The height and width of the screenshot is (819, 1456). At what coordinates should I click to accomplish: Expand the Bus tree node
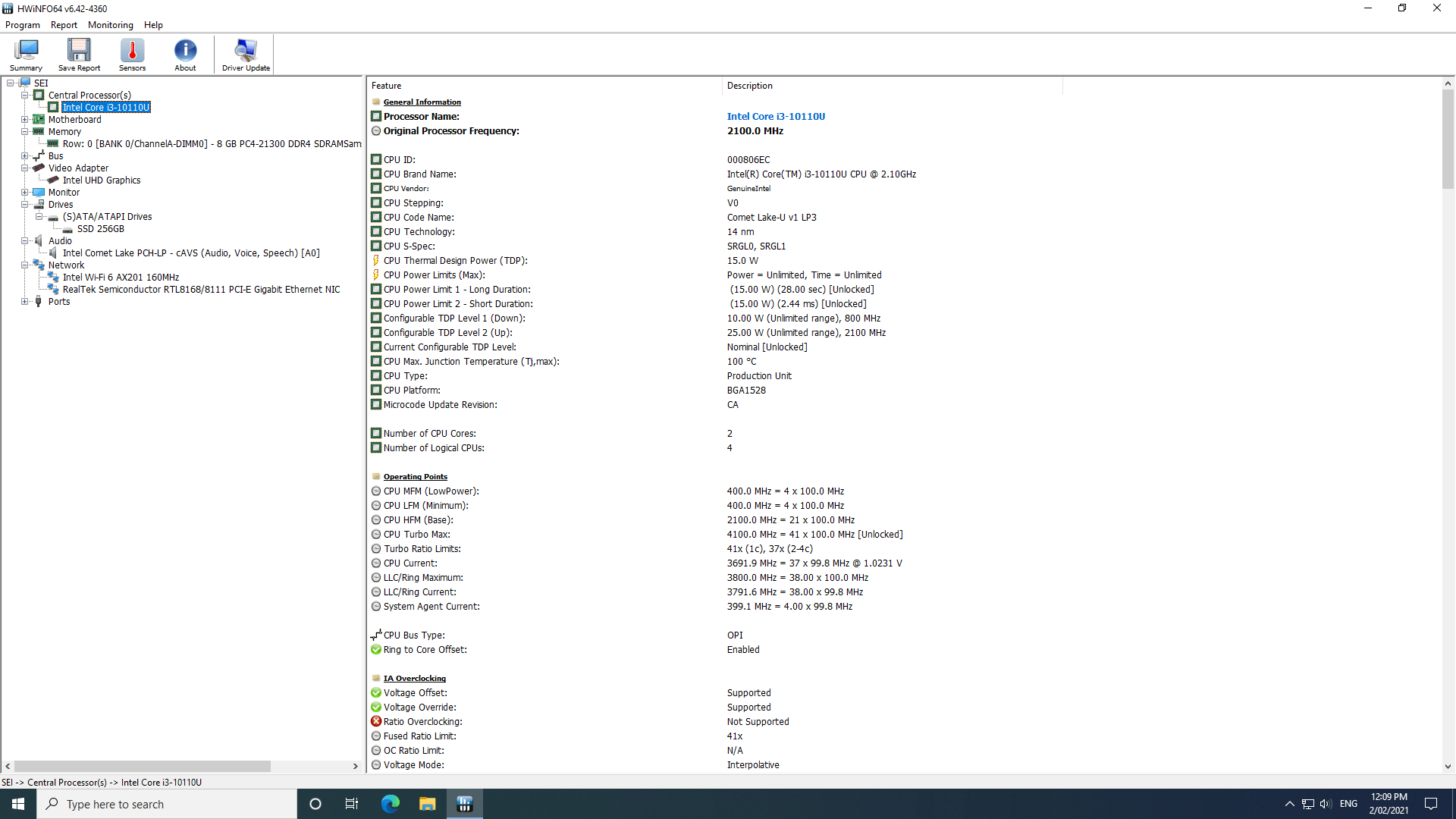pos(24,156)
